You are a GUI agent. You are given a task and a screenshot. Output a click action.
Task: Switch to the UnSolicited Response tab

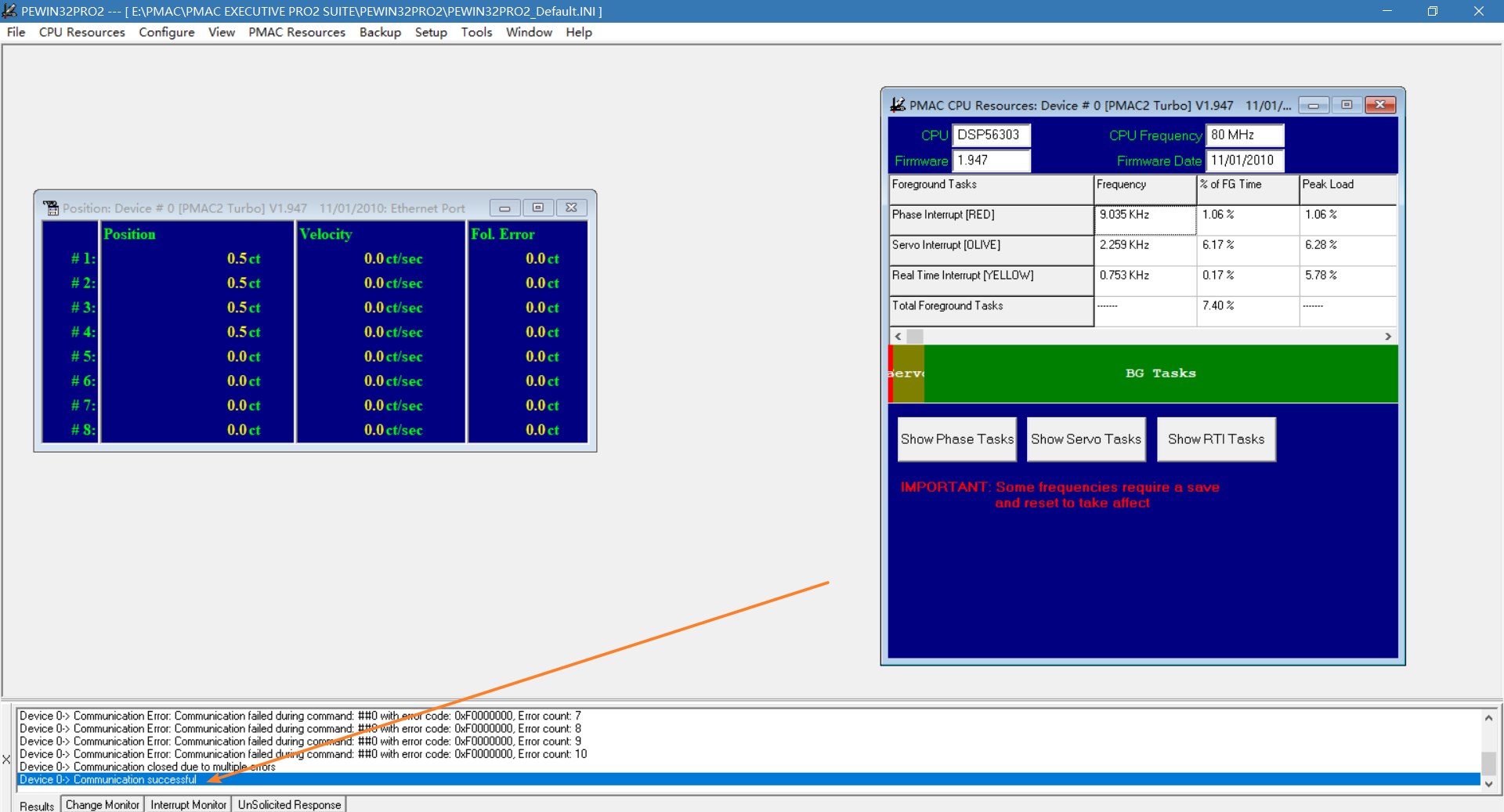[x=289, y=804]
